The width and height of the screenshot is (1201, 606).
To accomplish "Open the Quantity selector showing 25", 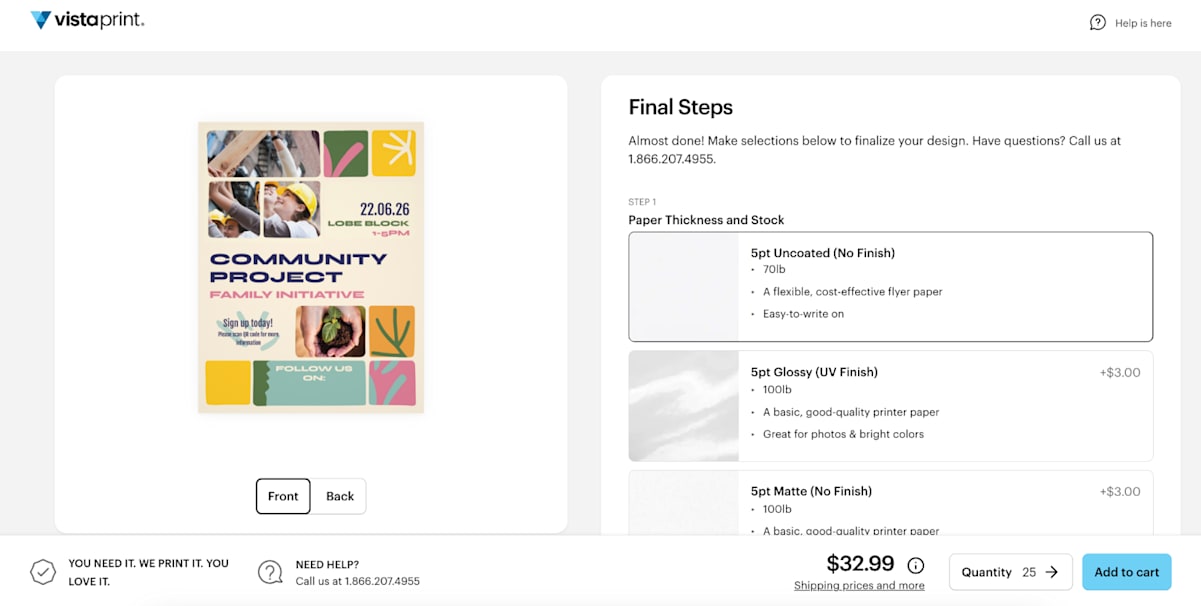I will click(x=1010, y=572).
